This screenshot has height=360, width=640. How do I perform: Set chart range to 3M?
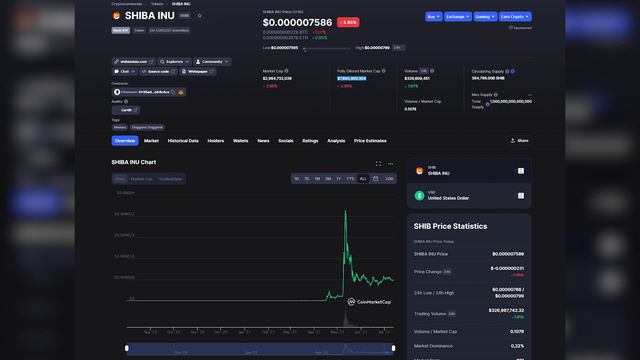[328, 179]
